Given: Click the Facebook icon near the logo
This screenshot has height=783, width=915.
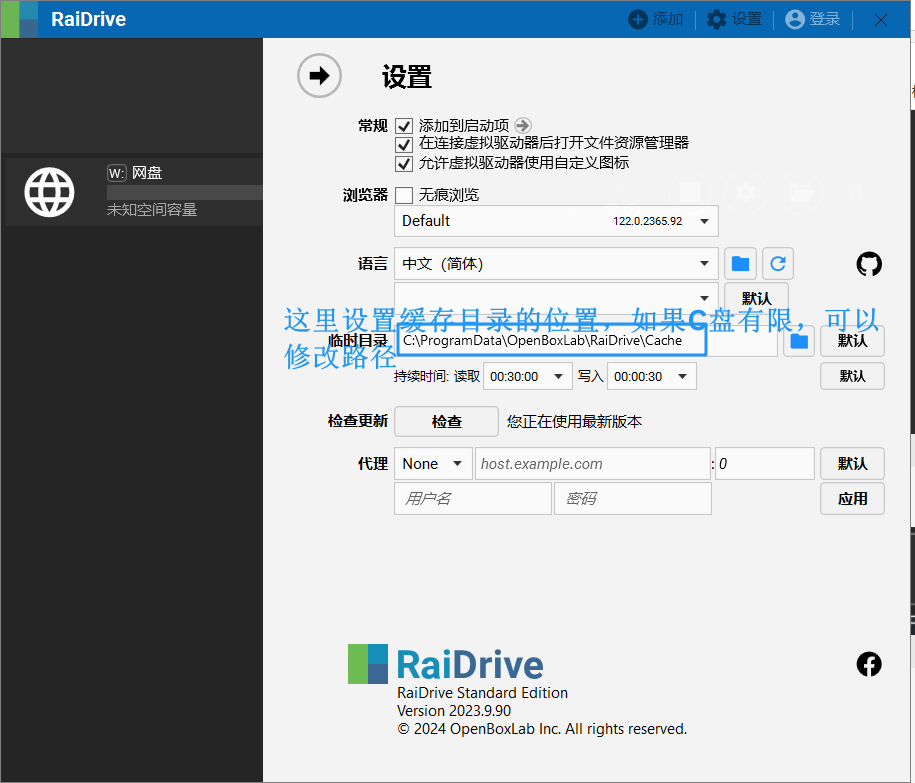Looking at the screenshot, I should 868,663.
